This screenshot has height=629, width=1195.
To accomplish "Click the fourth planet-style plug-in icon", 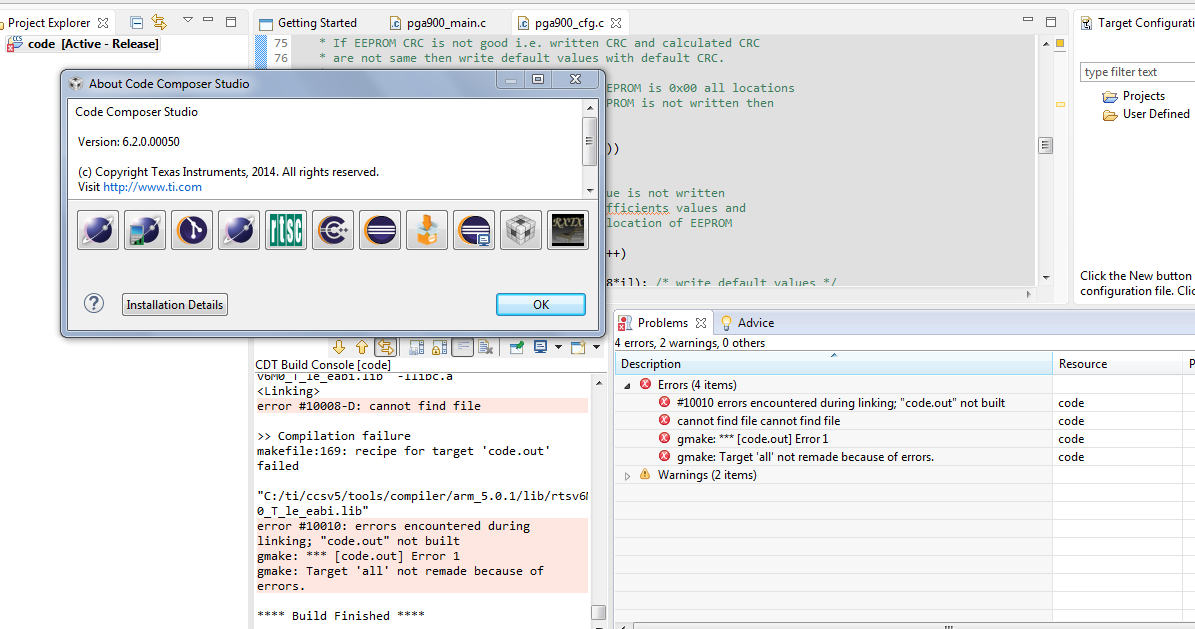I will click(239, 230).
